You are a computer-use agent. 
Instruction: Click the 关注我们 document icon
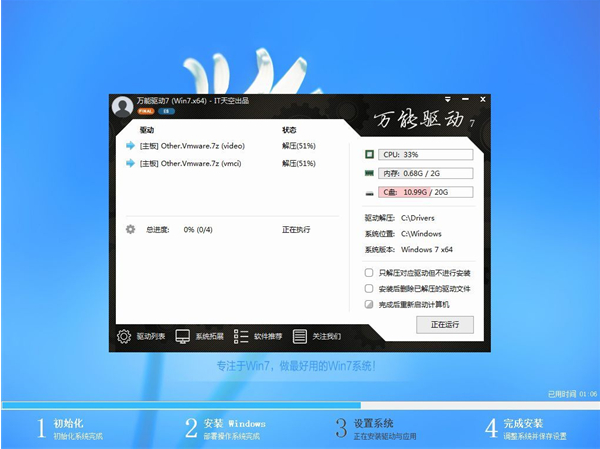tap(300, 336)
